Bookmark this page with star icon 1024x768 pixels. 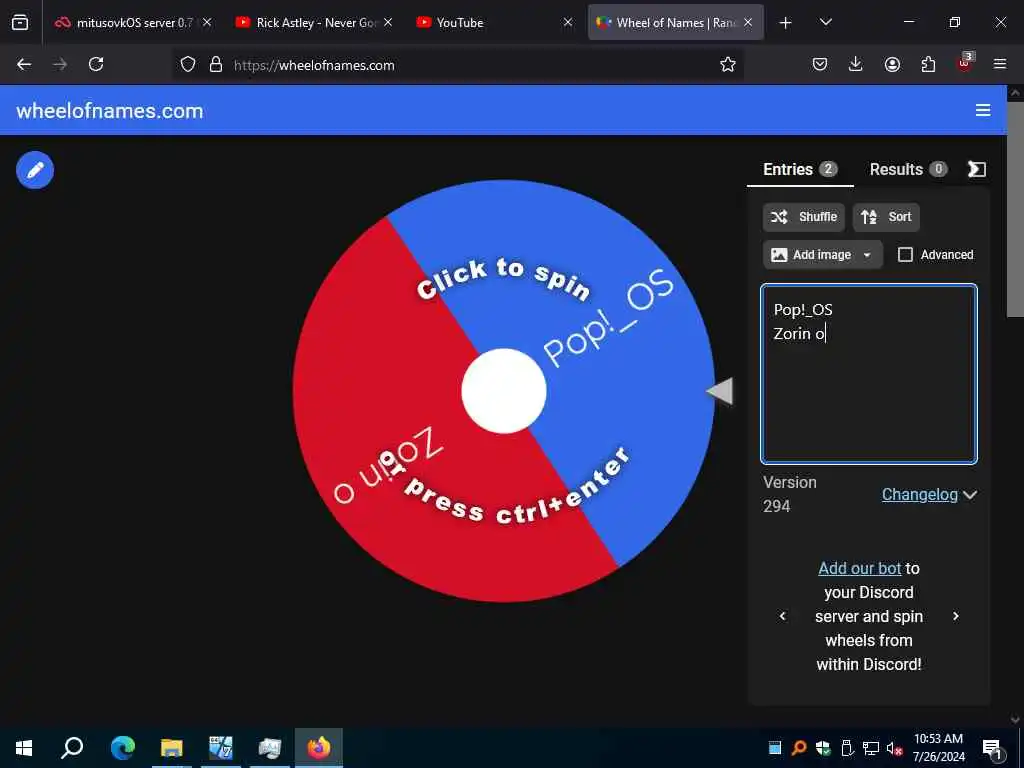[x=728, y=65]
